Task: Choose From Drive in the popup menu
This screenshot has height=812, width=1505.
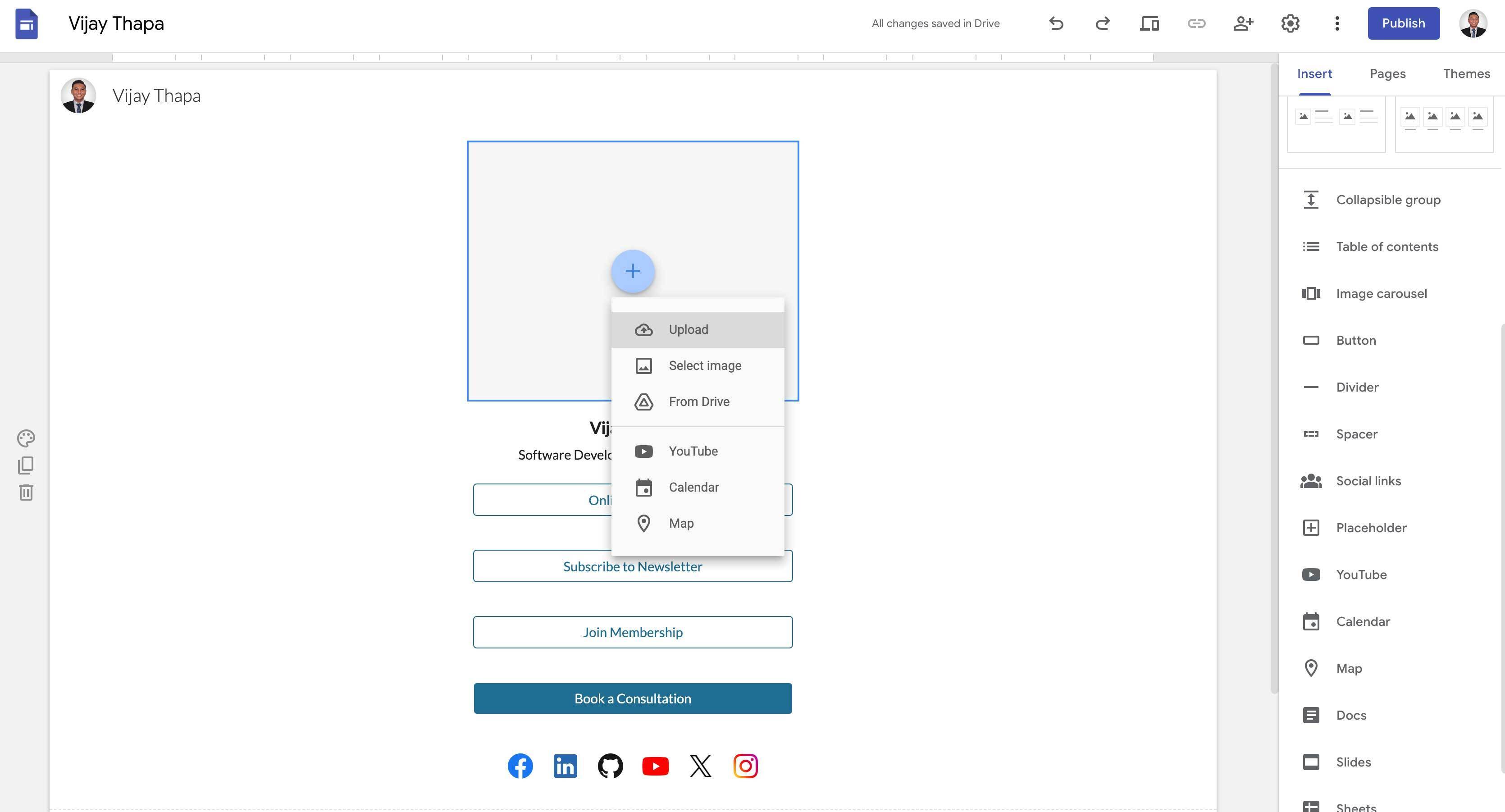Action: coord(698,402)
